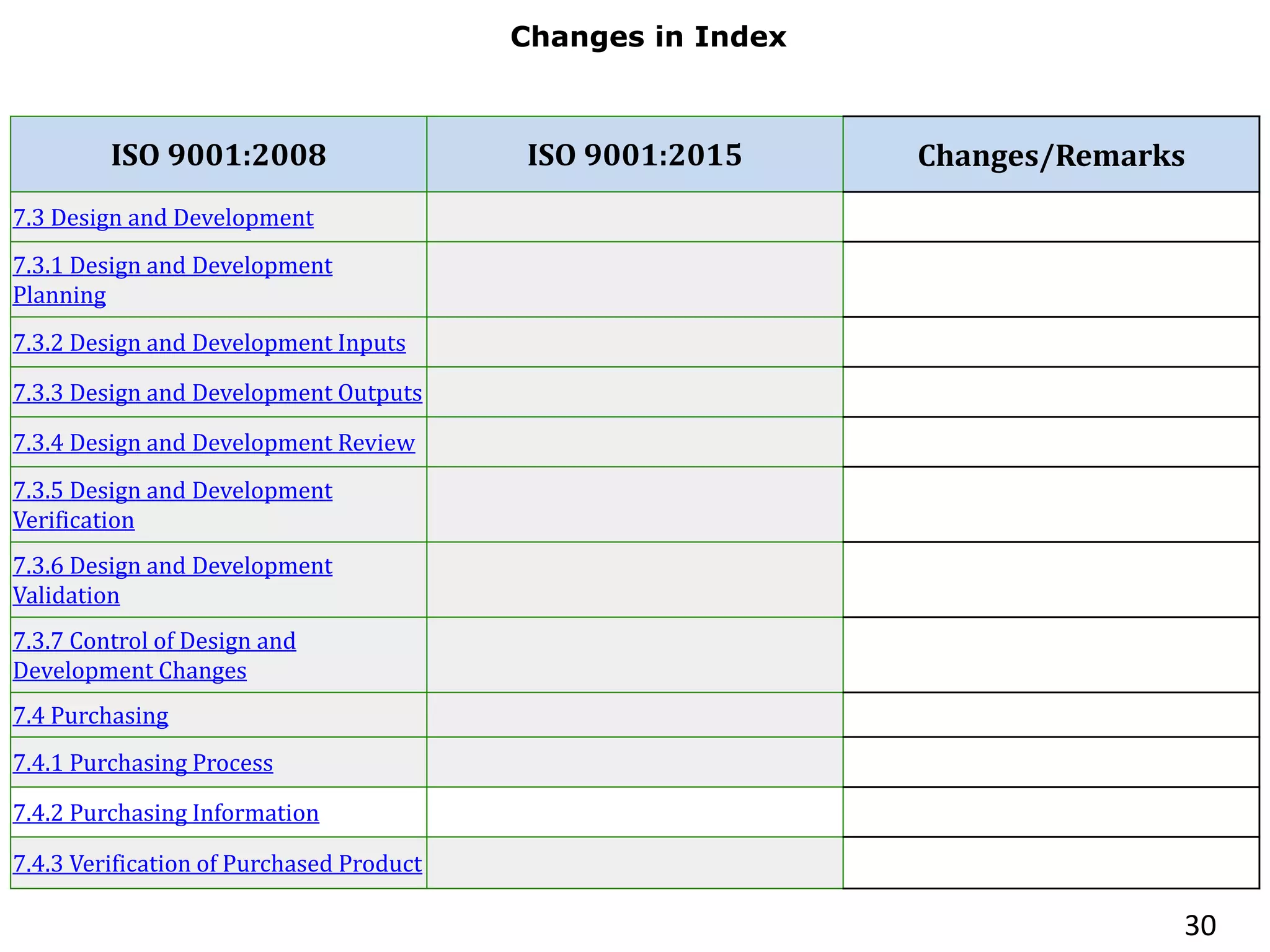Click the Changes in Index slide title
This screenshot has width=1270, height=952.
click(648, 37)
